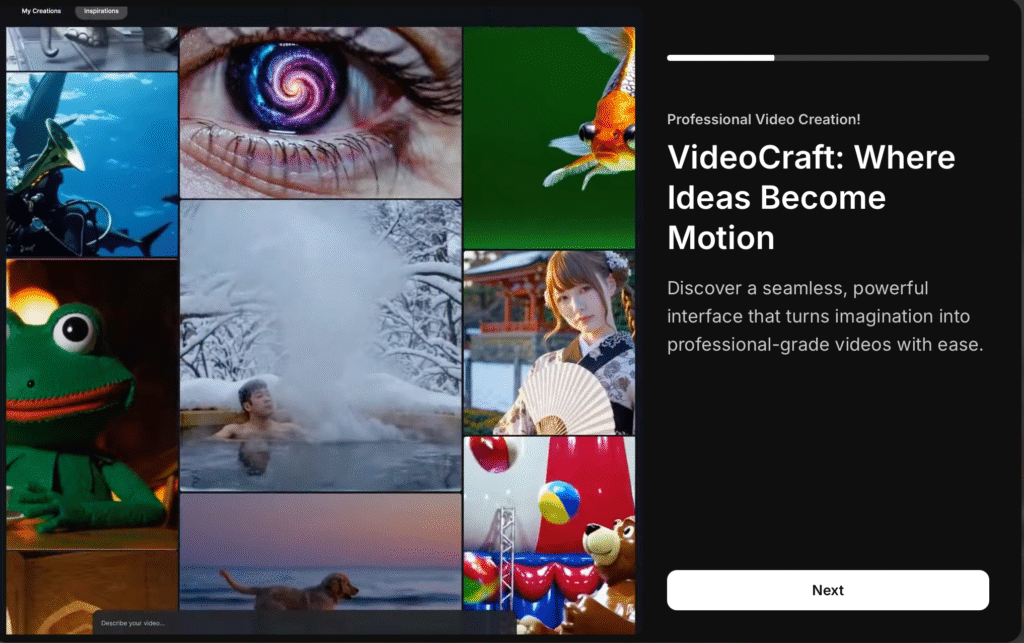The width and height of the screenshot is (1024, 643).
Task: Switch to the My Creations tab
Action: point(41,11)
